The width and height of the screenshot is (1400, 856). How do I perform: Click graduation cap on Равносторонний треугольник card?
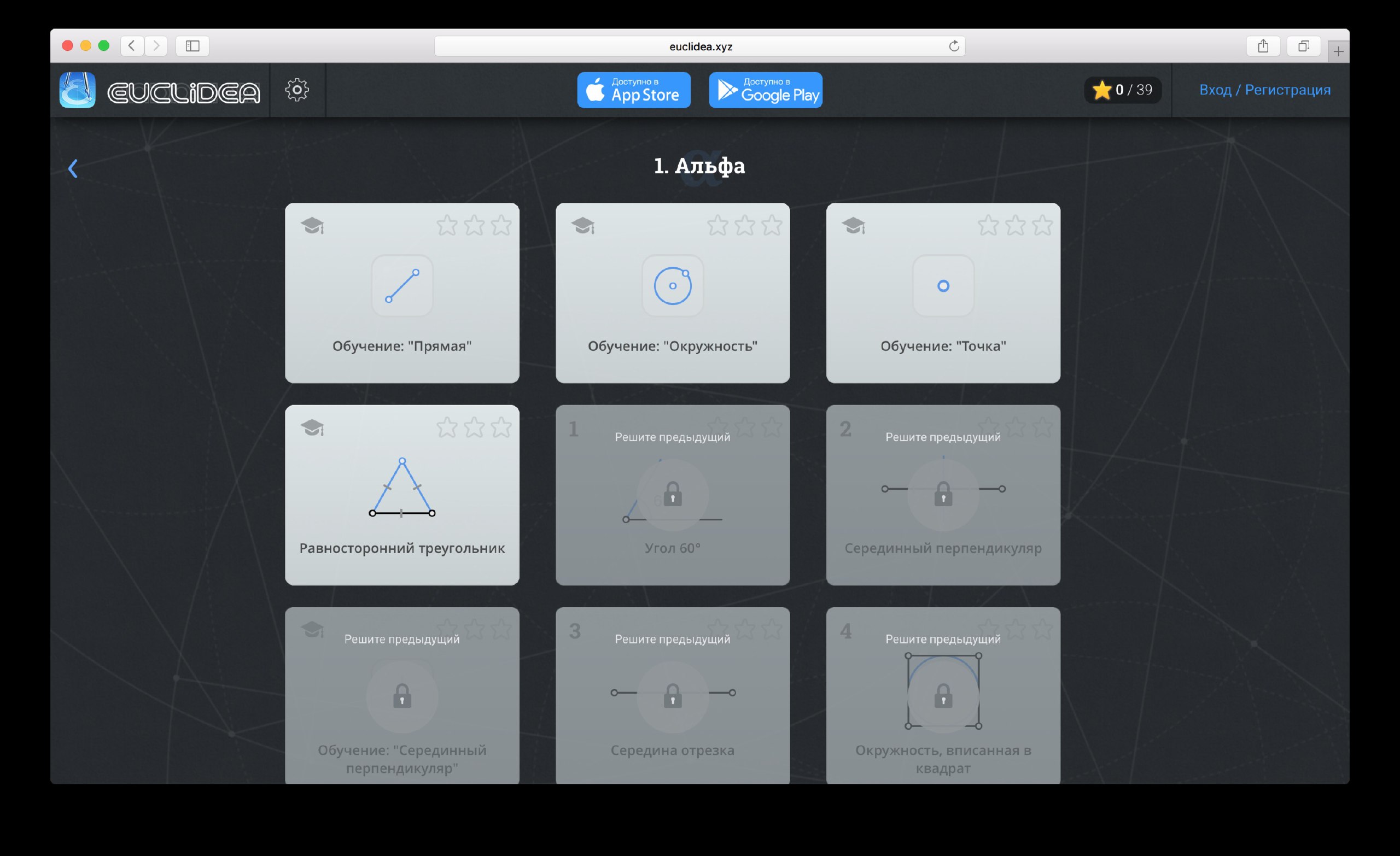click(312, 427)
